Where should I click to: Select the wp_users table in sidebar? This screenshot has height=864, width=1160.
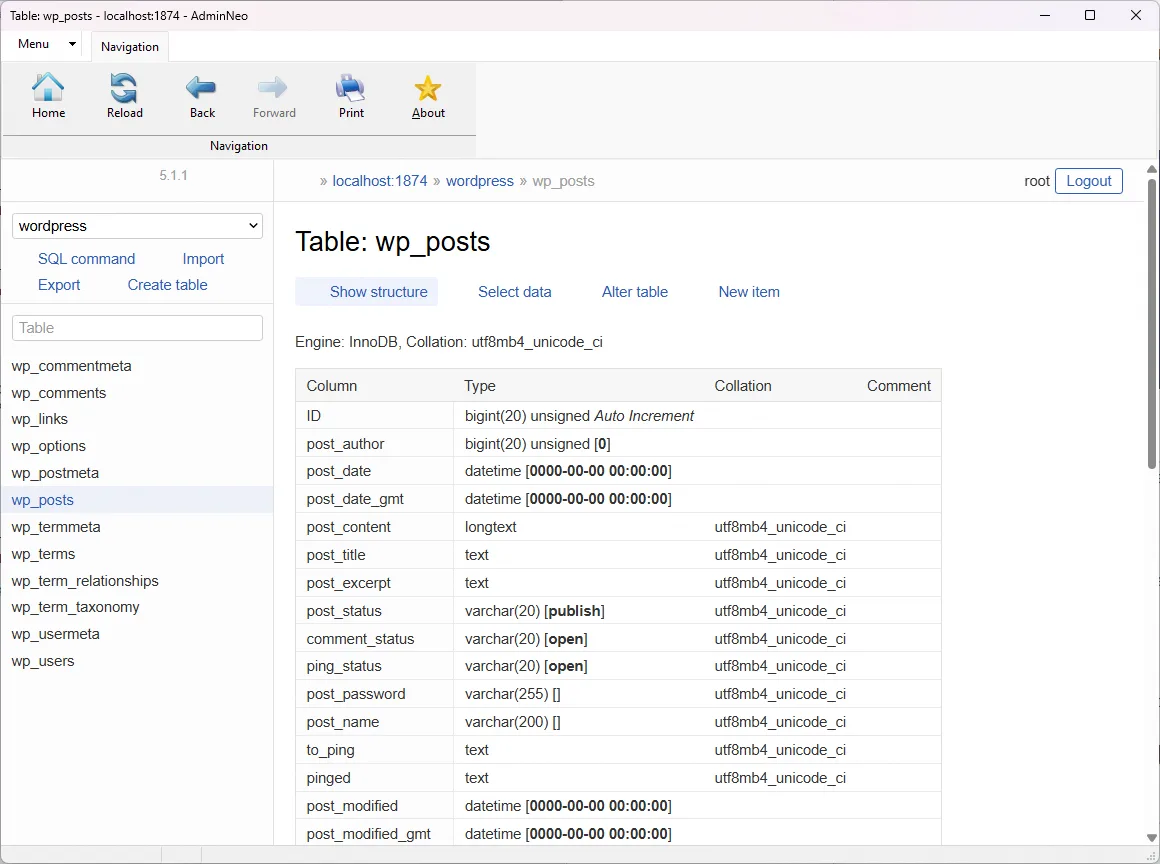(x=43, y=660)
